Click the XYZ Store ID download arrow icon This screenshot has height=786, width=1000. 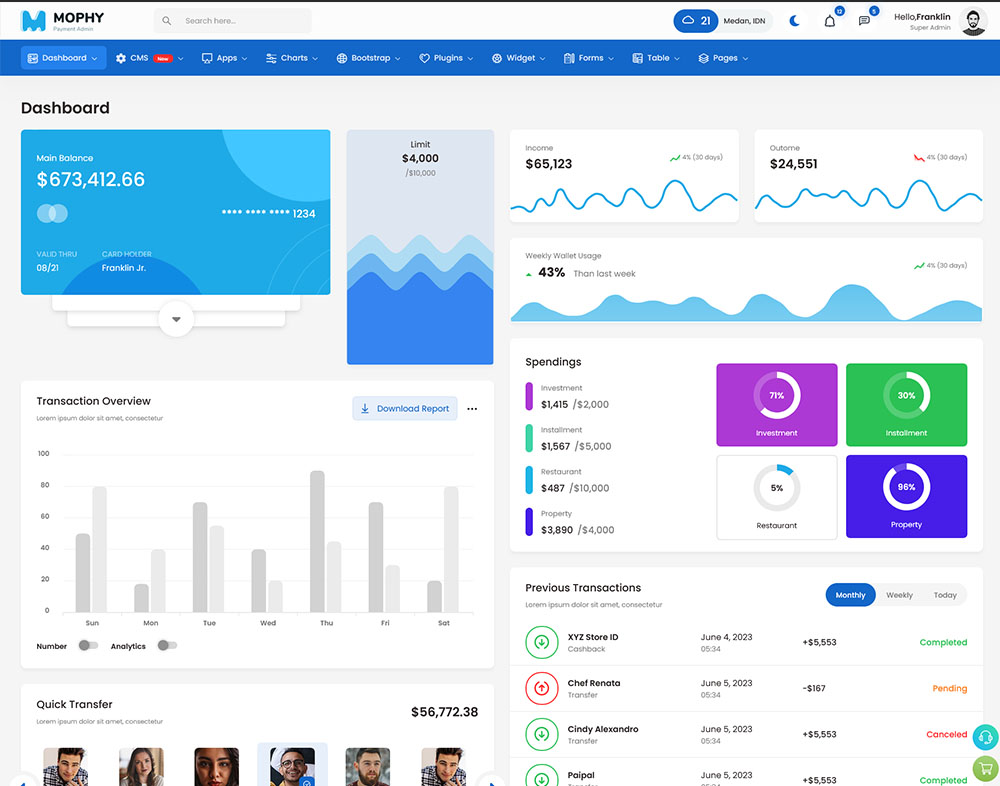(541, 642)
